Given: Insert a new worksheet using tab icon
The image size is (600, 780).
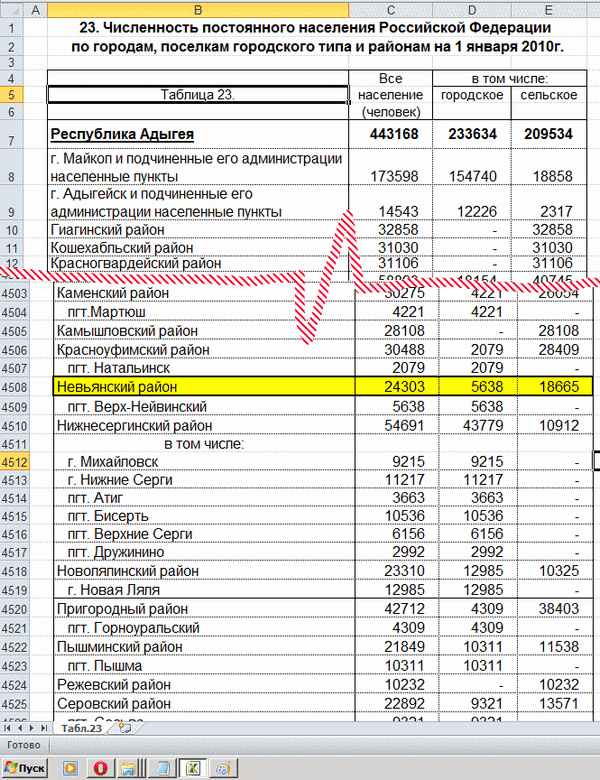Looking at the screenshot, I should [x=125, y=728].
